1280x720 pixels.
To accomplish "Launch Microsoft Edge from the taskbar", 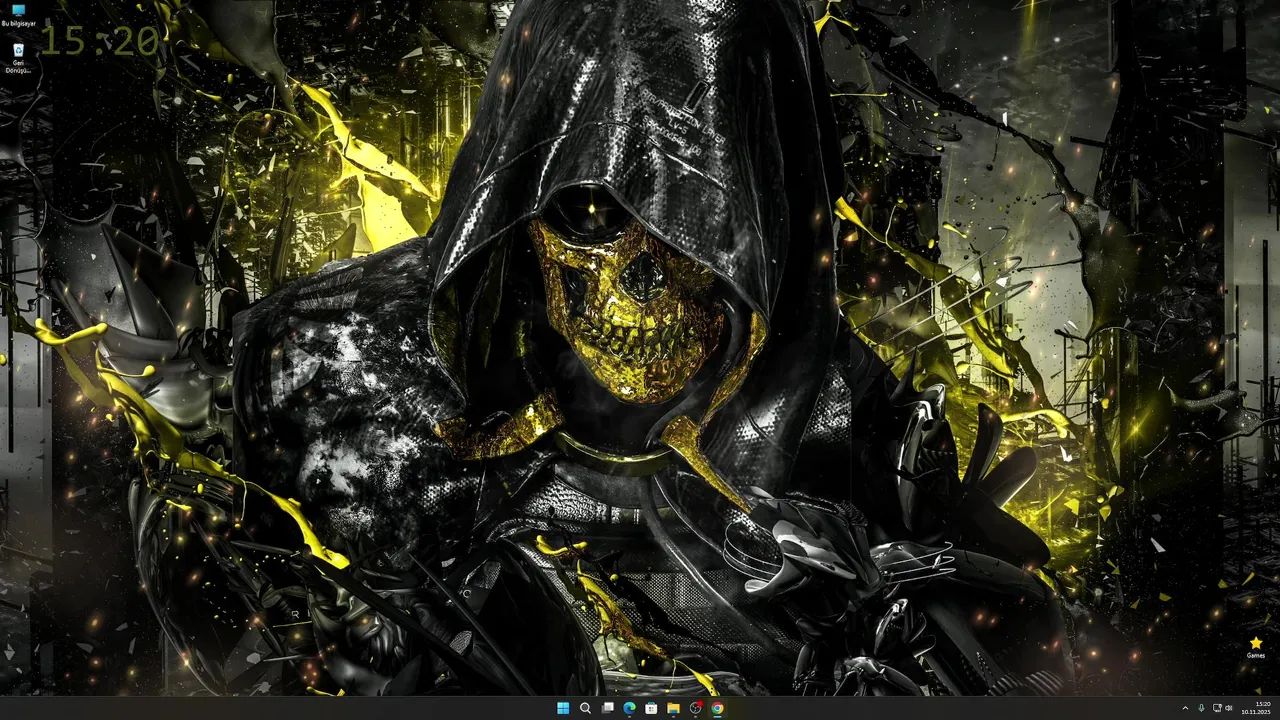I will 629,708.
